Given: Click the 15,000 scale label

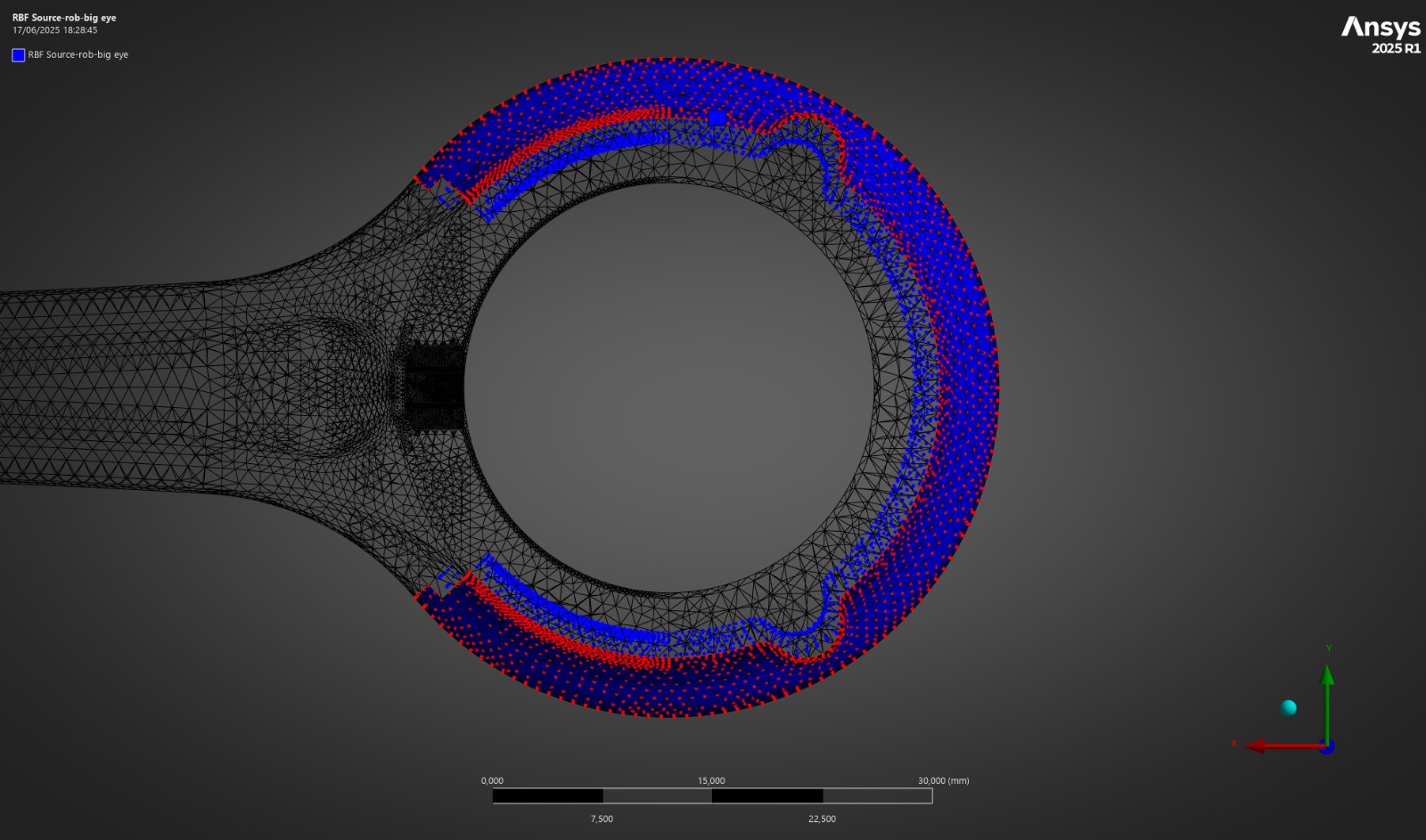Looking at the screenshot, I should (x=711, y=780).
